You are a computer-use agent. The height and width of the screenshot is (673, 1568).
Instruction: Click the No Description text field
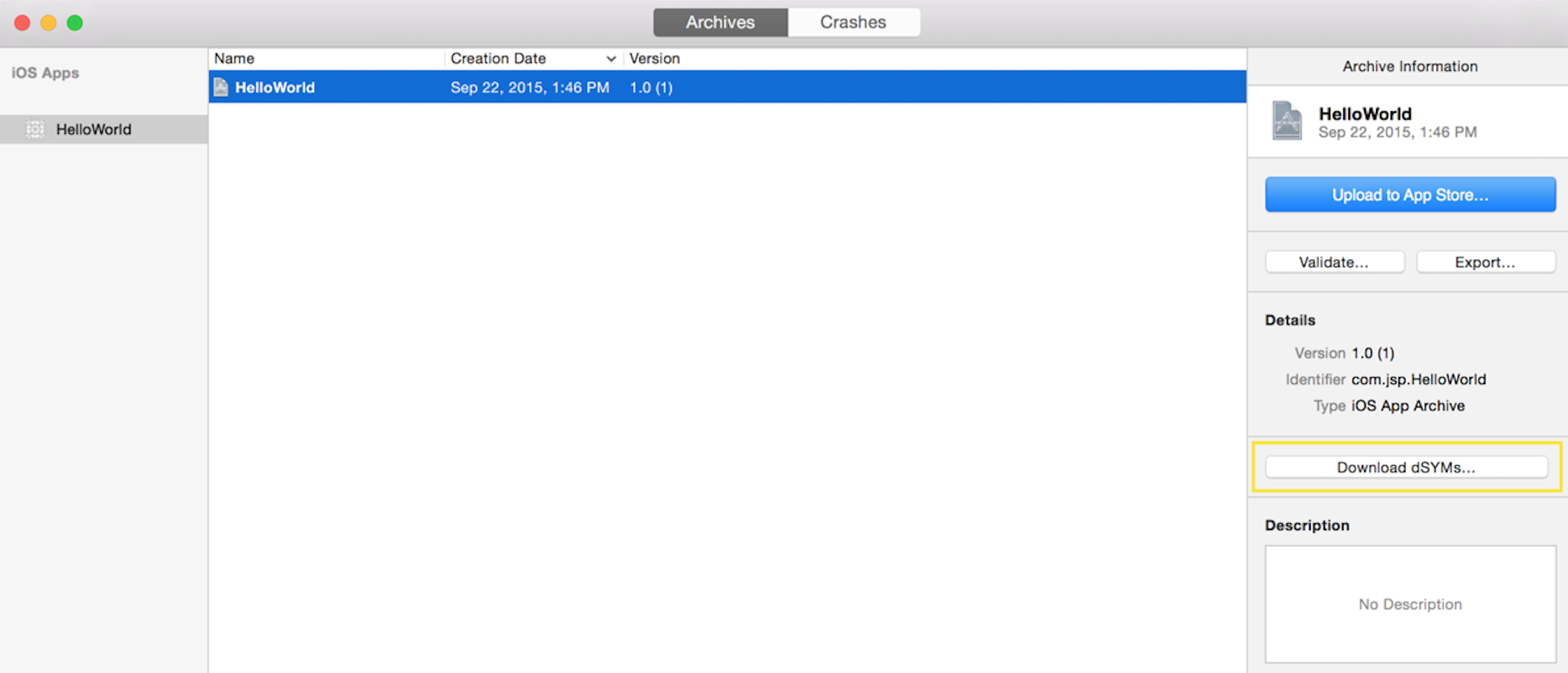(1410, 604)
